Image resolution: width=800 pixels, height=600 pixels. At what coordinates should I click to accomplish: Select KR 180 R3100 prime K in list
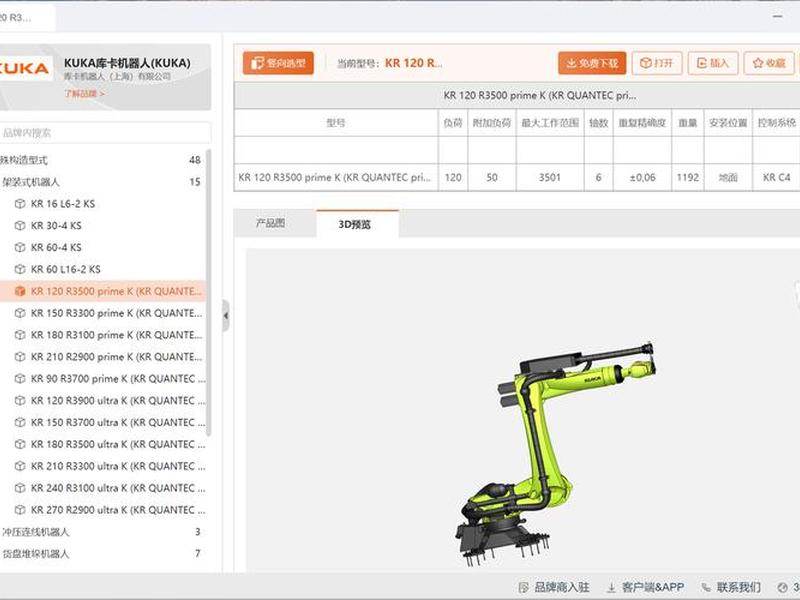tap(117, 335)
